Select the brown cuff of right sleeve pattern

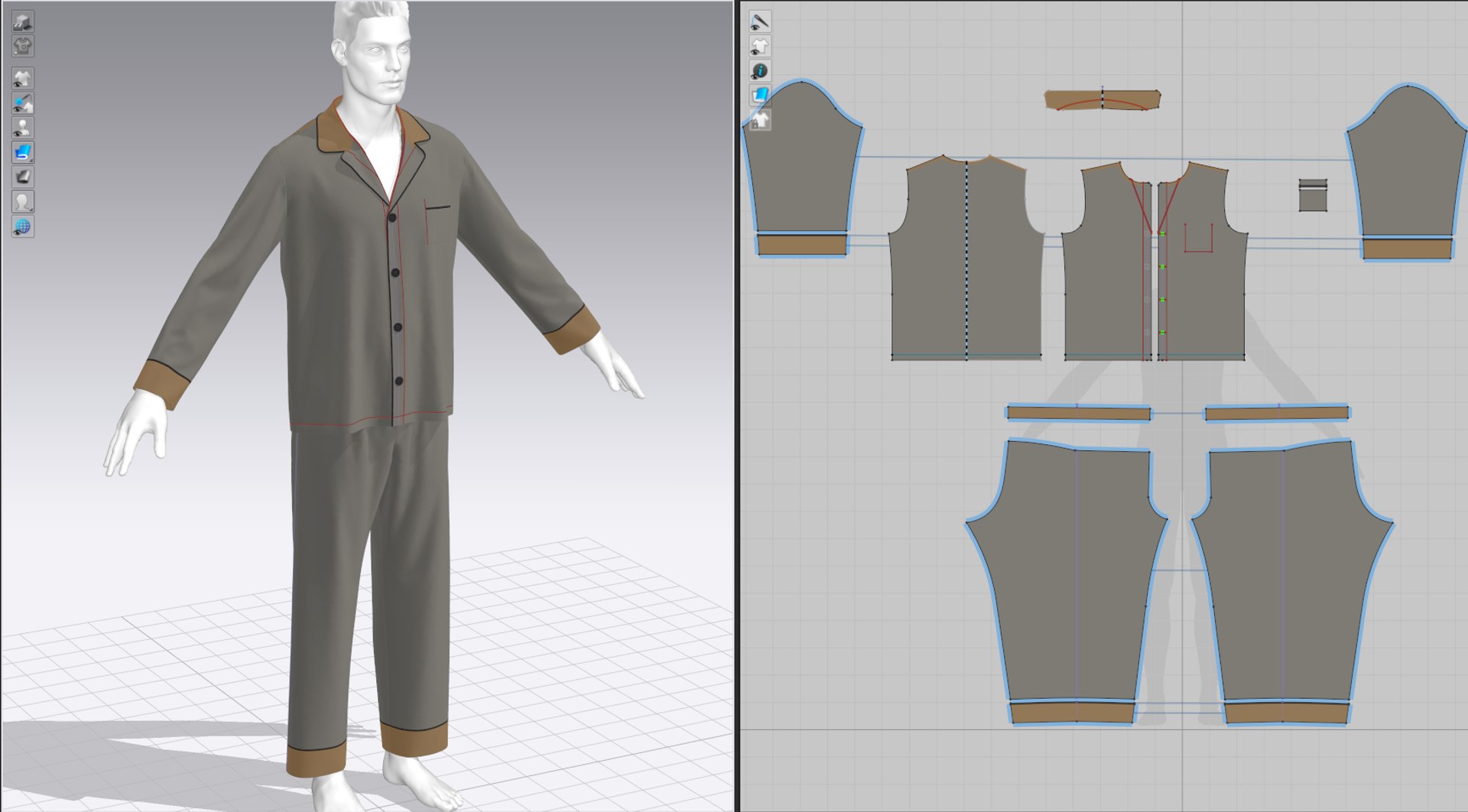[1407, 249]
